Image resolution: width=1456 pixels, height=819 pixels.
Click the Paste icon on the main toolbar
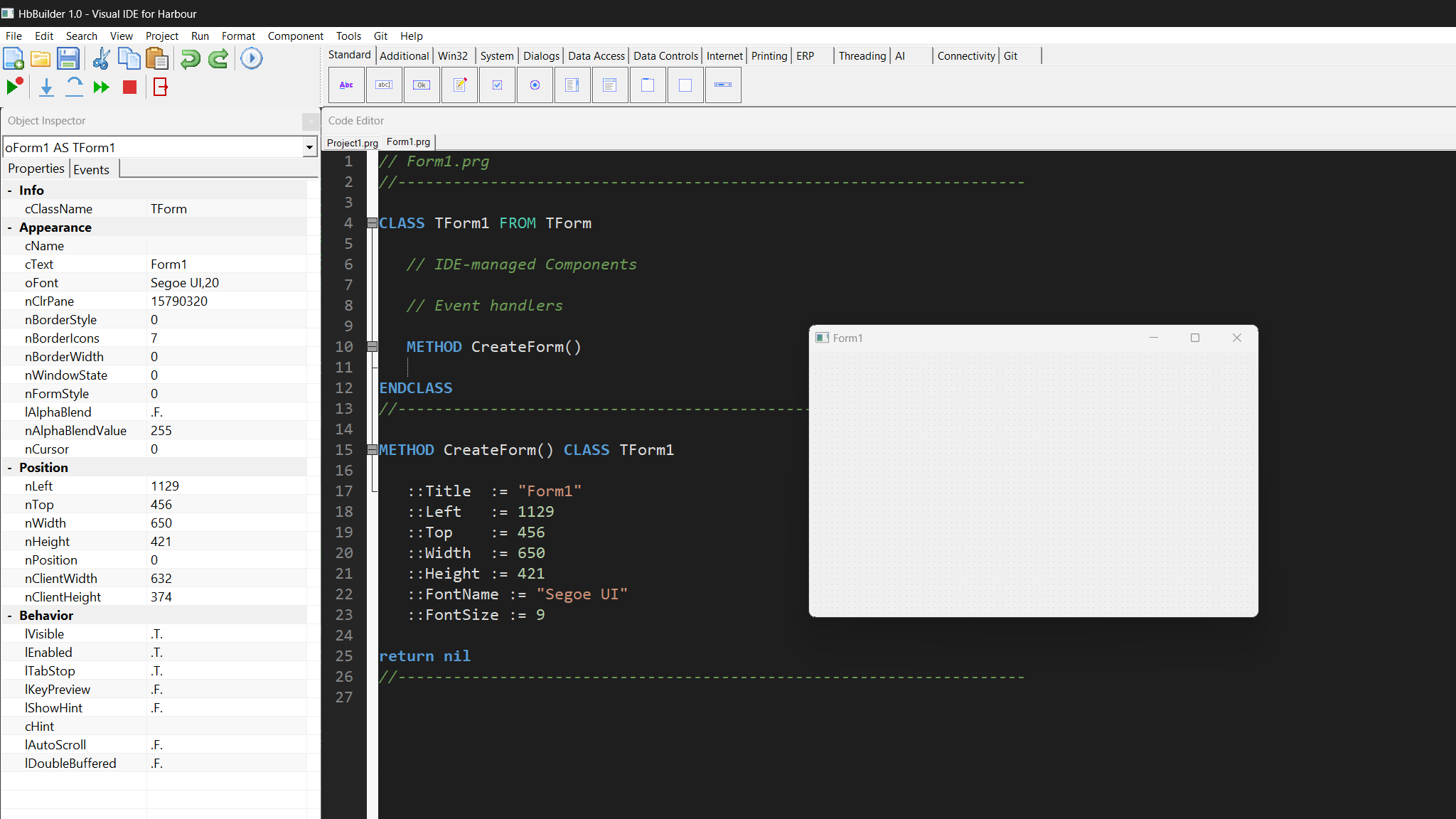[156, 58]
